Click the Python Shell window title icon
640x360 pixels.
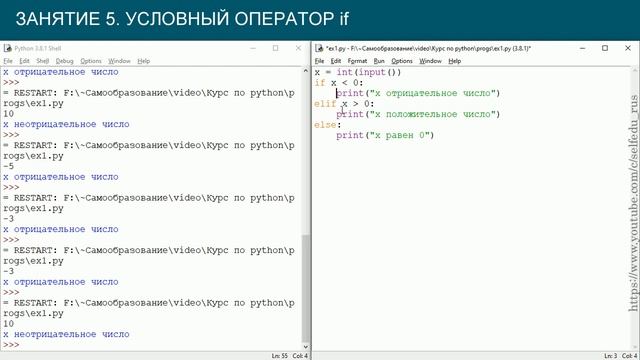(x=7, y=48)
